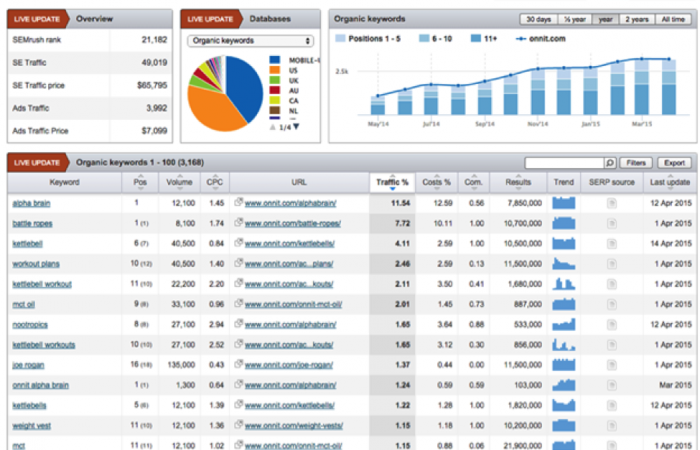Open external link icon for weight-vests URL
The width and height of the screenshot is (700, 450).
[239, 425]
